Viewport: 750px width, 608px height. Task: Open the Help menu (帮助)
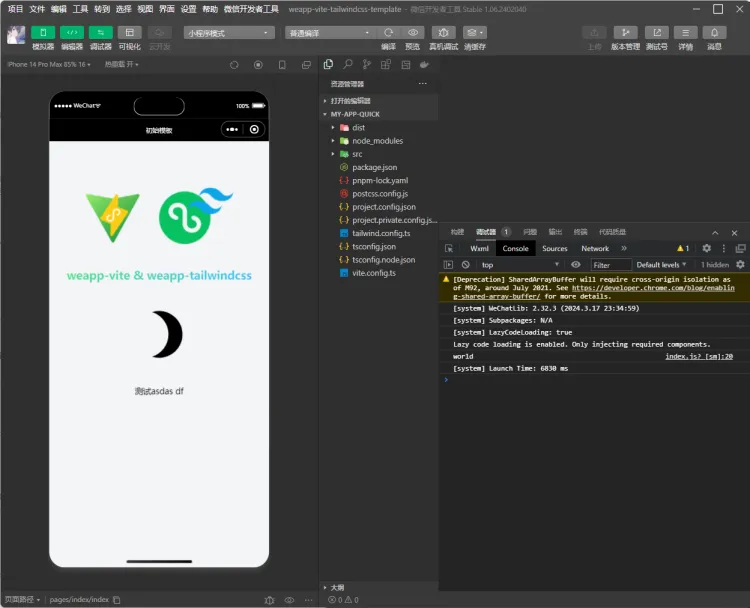pos(210,9)
